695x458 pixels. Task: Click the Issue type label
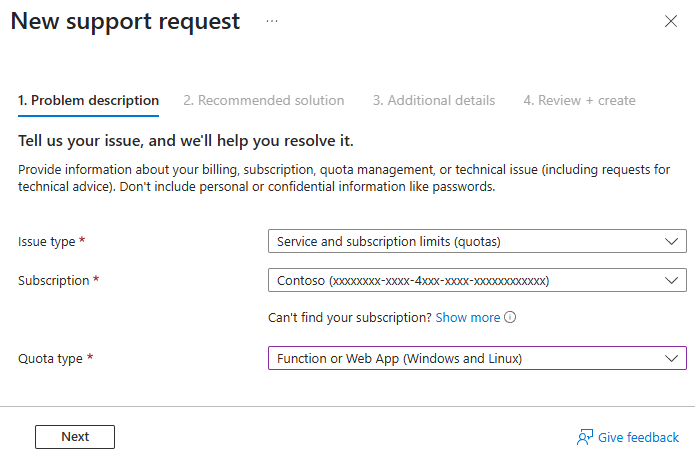(47, 242)
